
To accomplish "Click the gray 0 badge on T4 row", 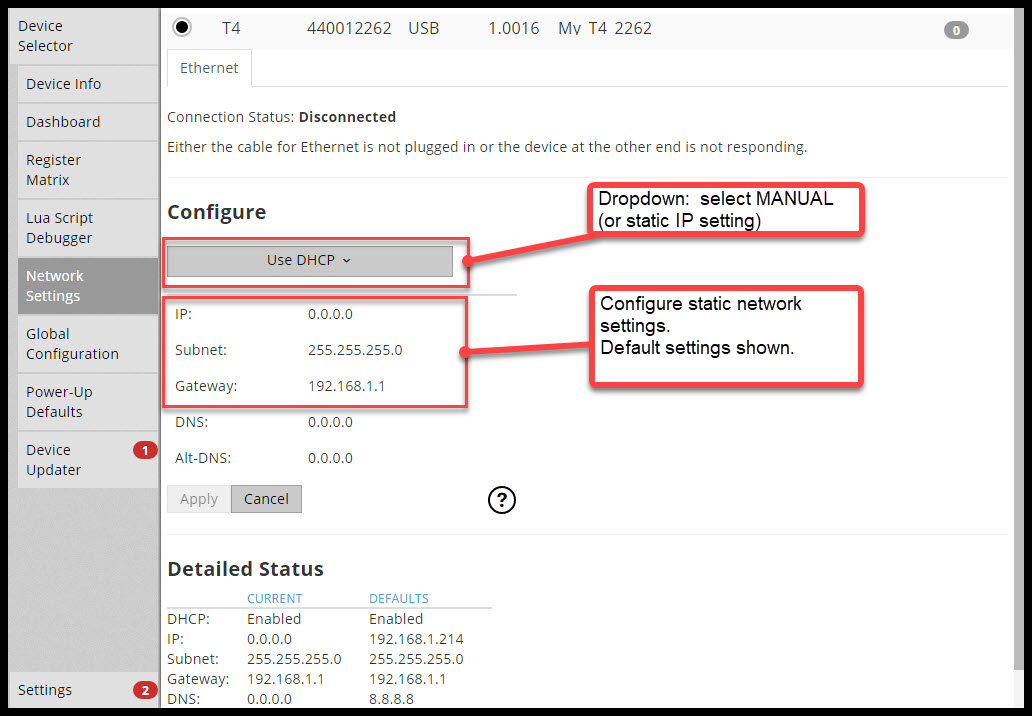I will click(x=956, y=30).
